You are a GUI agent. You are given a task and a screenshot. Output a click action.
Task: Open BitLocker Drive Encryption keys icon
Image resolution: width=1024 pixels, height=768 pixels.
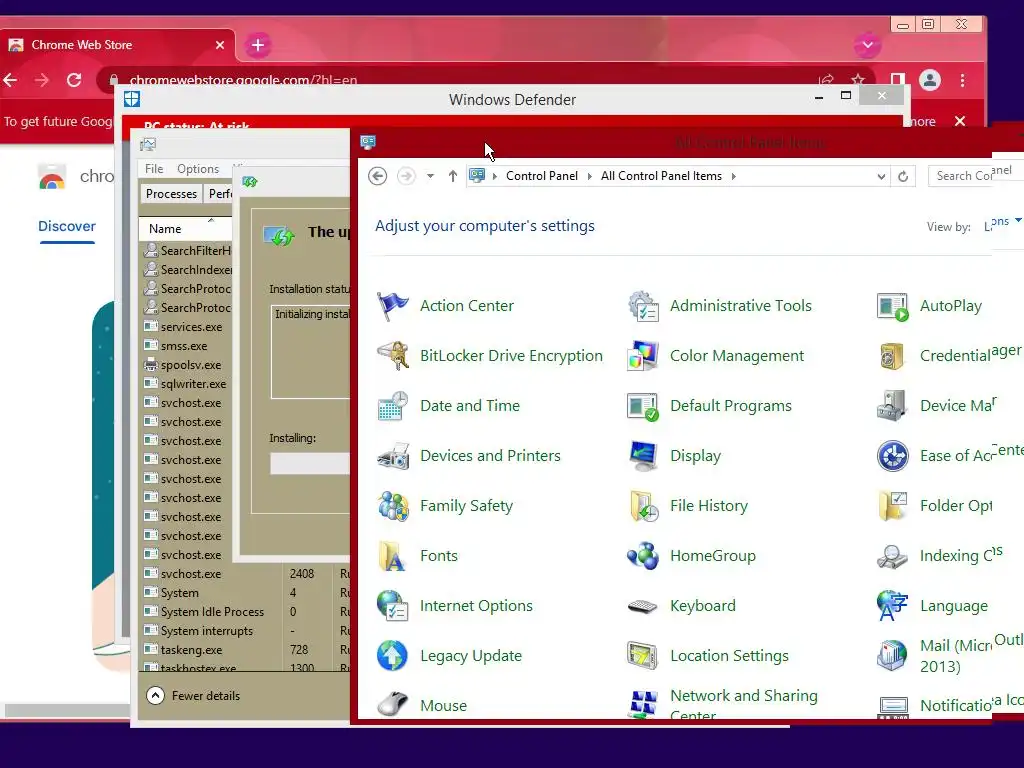coord(392,356)
